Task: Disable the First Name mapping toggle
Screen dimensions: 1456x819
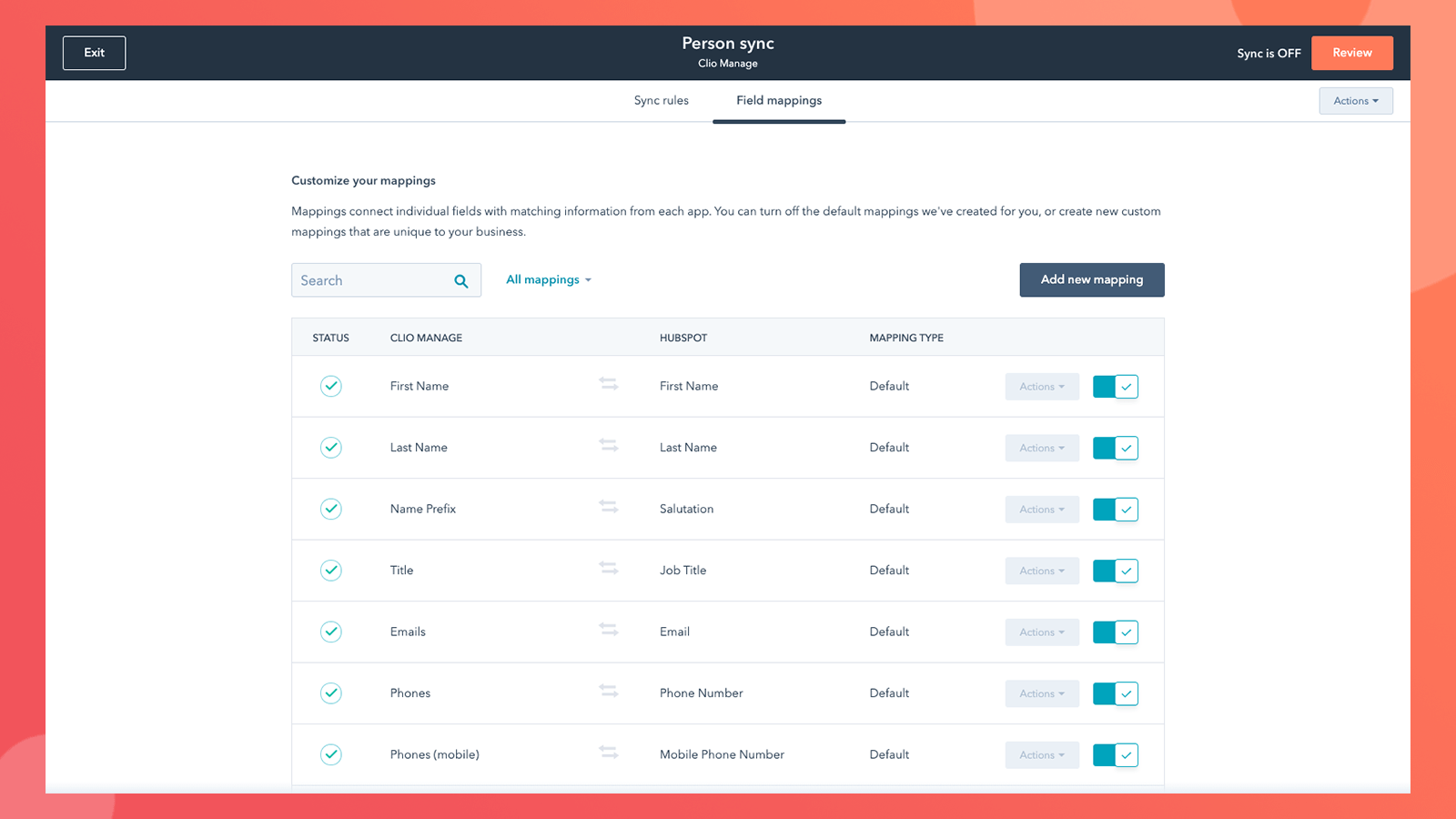Action: [1115, 387]
